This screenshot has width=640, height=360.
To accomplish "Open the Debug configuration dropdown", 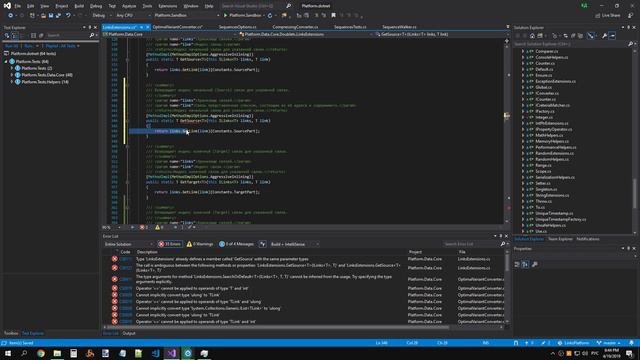I will 102,16.
